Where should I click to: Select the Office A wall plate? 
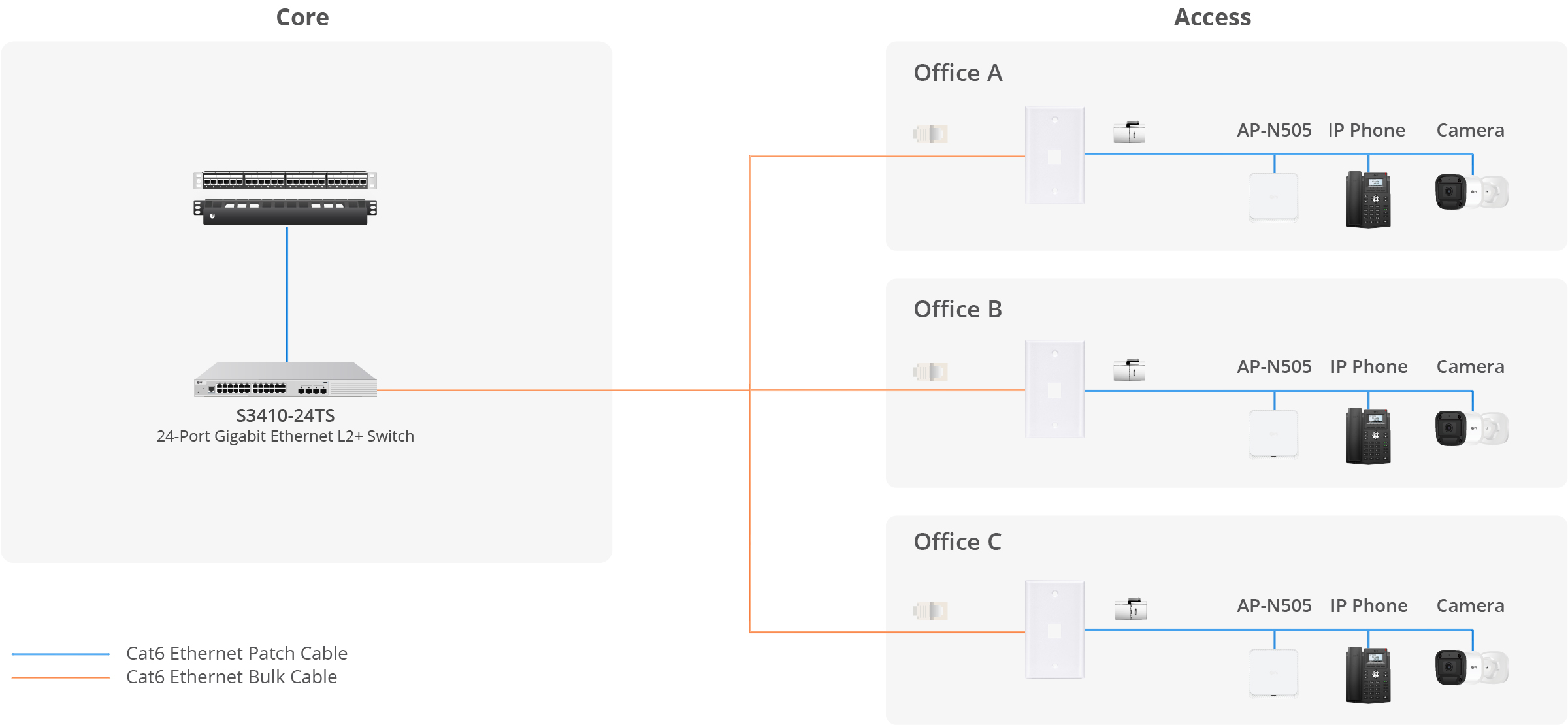[1055, 155]
